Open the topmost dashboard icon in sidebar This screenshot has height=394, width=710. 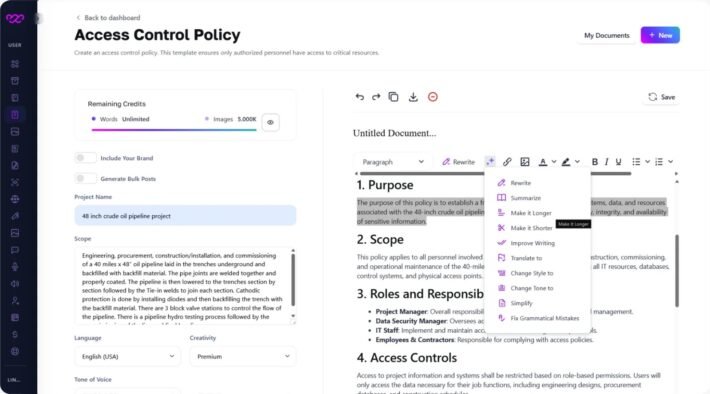15,64
